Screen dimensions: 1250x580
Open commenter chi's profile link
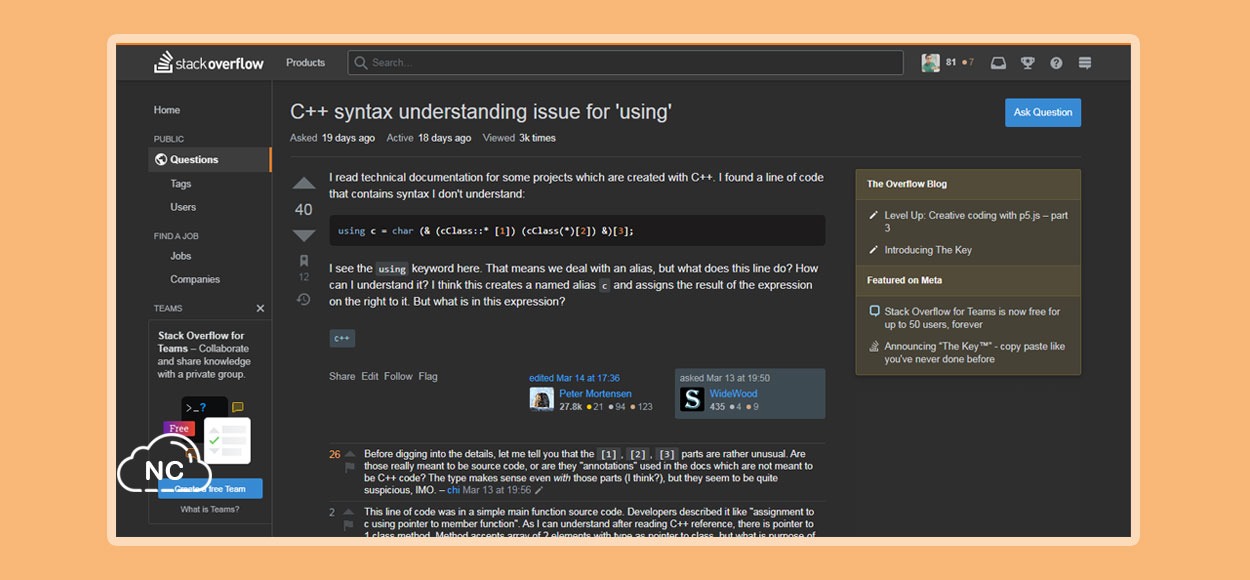coord(453,491)
